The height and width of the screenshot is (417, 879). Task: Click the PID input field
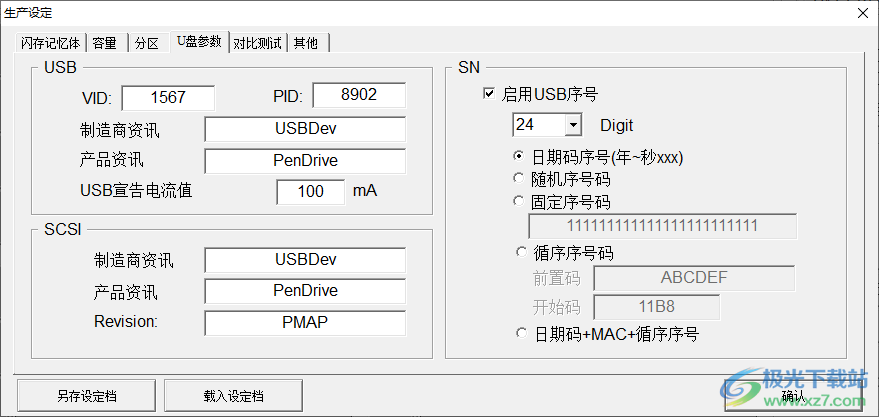point(359,95)
